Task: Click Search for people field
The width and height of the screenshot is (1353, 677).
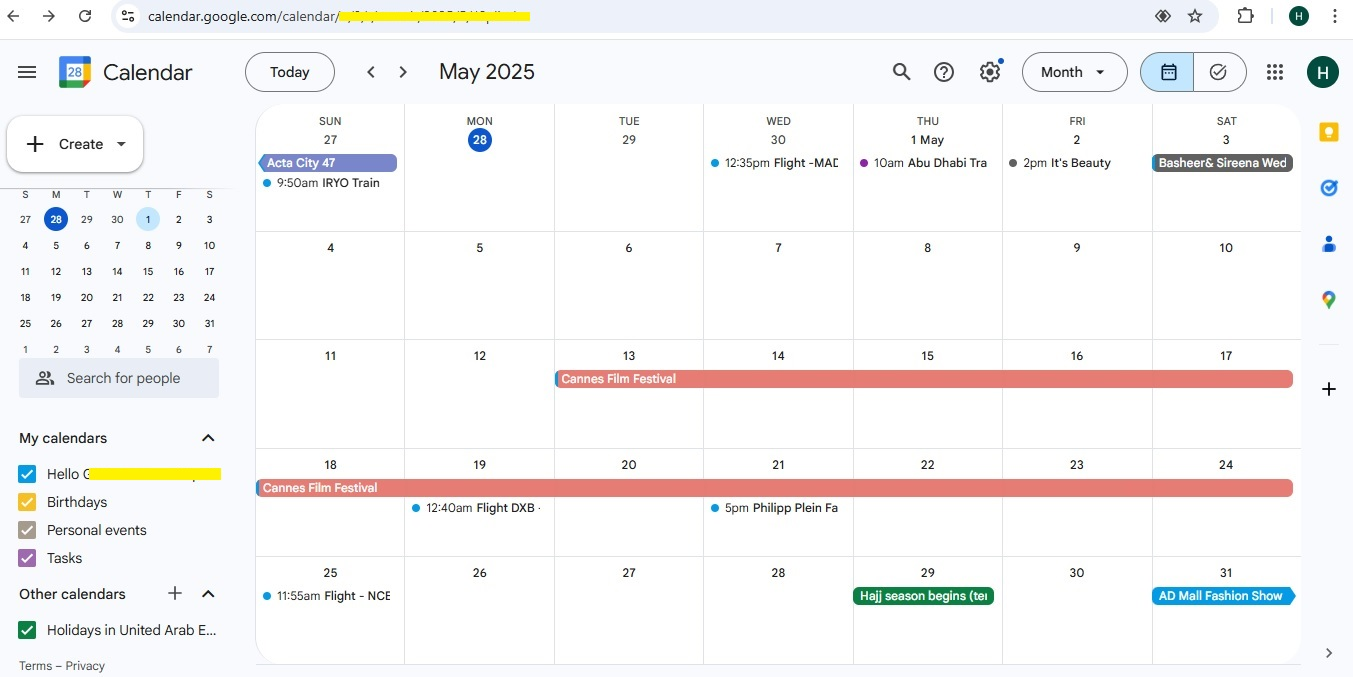Action: [119, 378]
